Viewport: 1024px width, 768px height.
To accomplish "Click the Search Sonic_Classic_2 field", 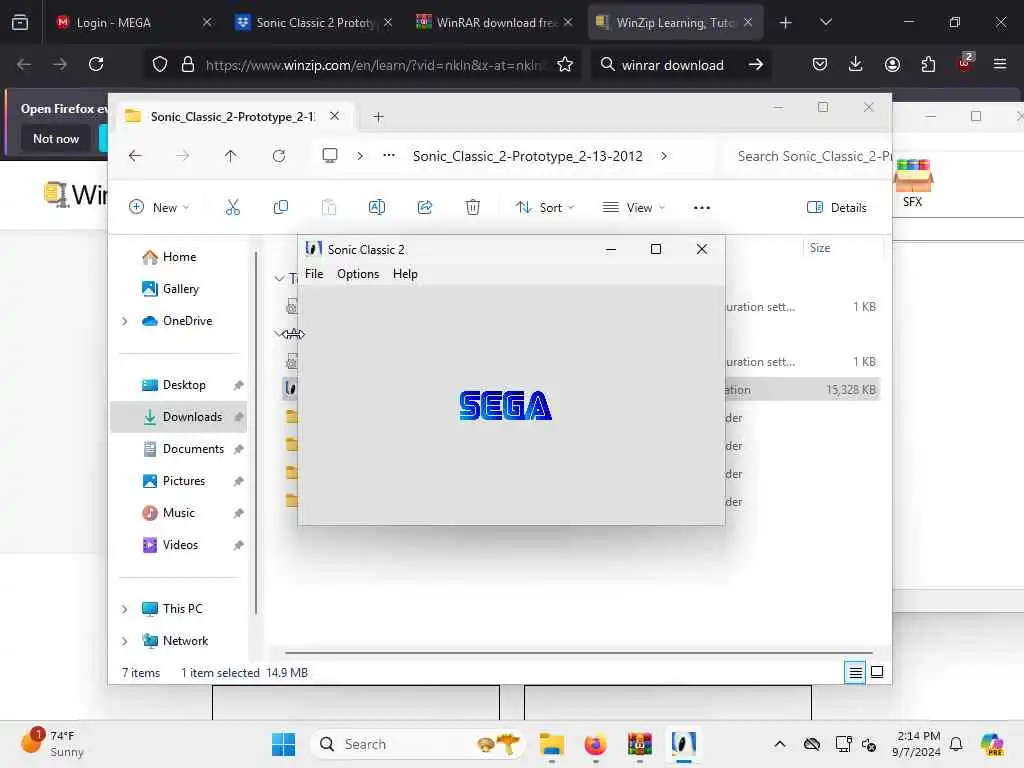I will click(x=810, y=156).
